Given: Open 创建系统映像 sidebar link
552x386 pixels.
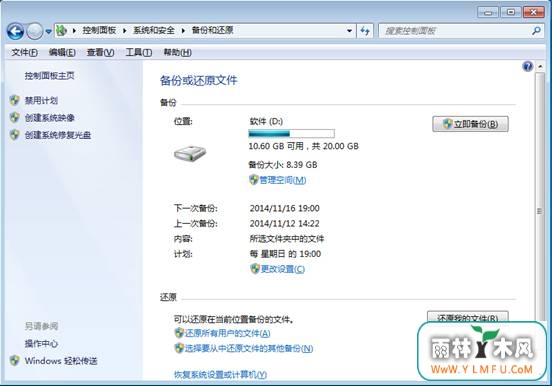Looking at the screenshot, I should [50, 118].
